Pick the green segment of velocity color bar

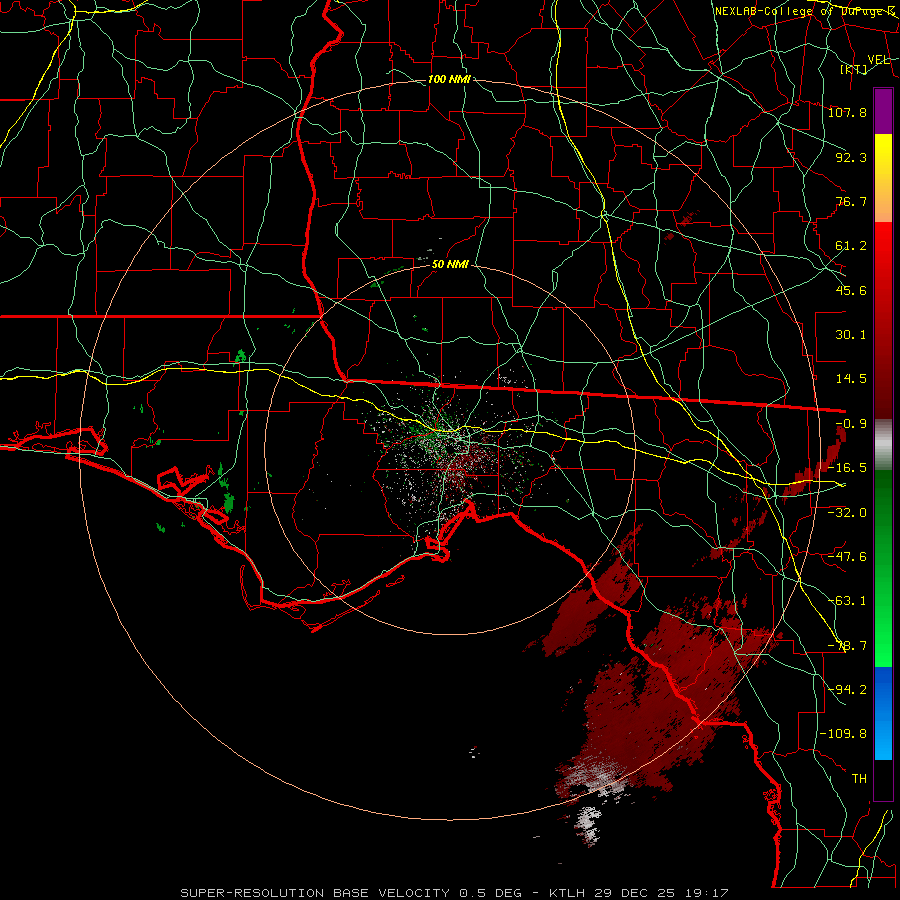coord(883,568)
